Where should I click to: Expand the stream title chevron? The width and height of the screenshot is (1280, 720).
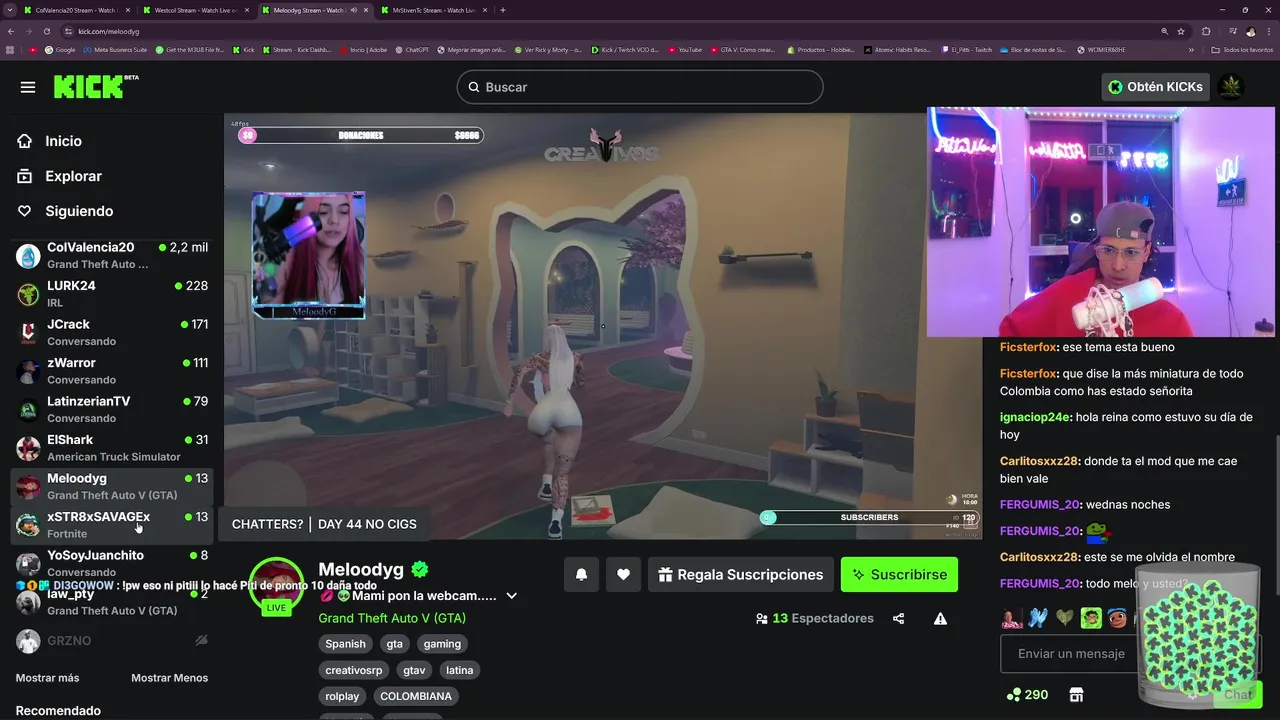[x=511, y=596]
